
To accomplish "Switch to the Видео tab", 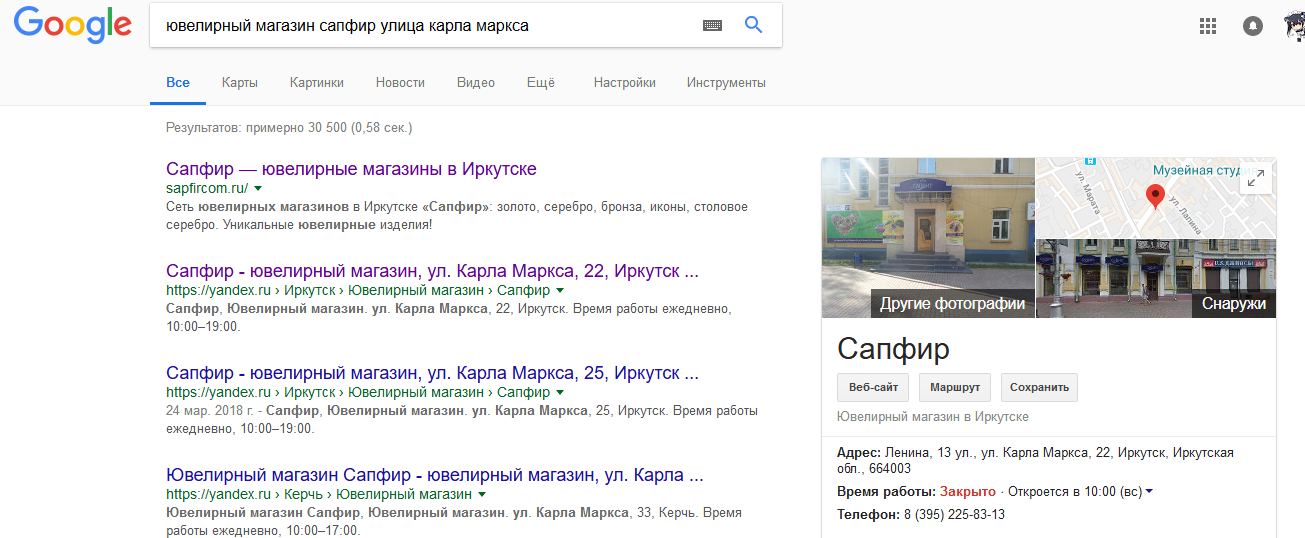I will (x=476, y=83).
